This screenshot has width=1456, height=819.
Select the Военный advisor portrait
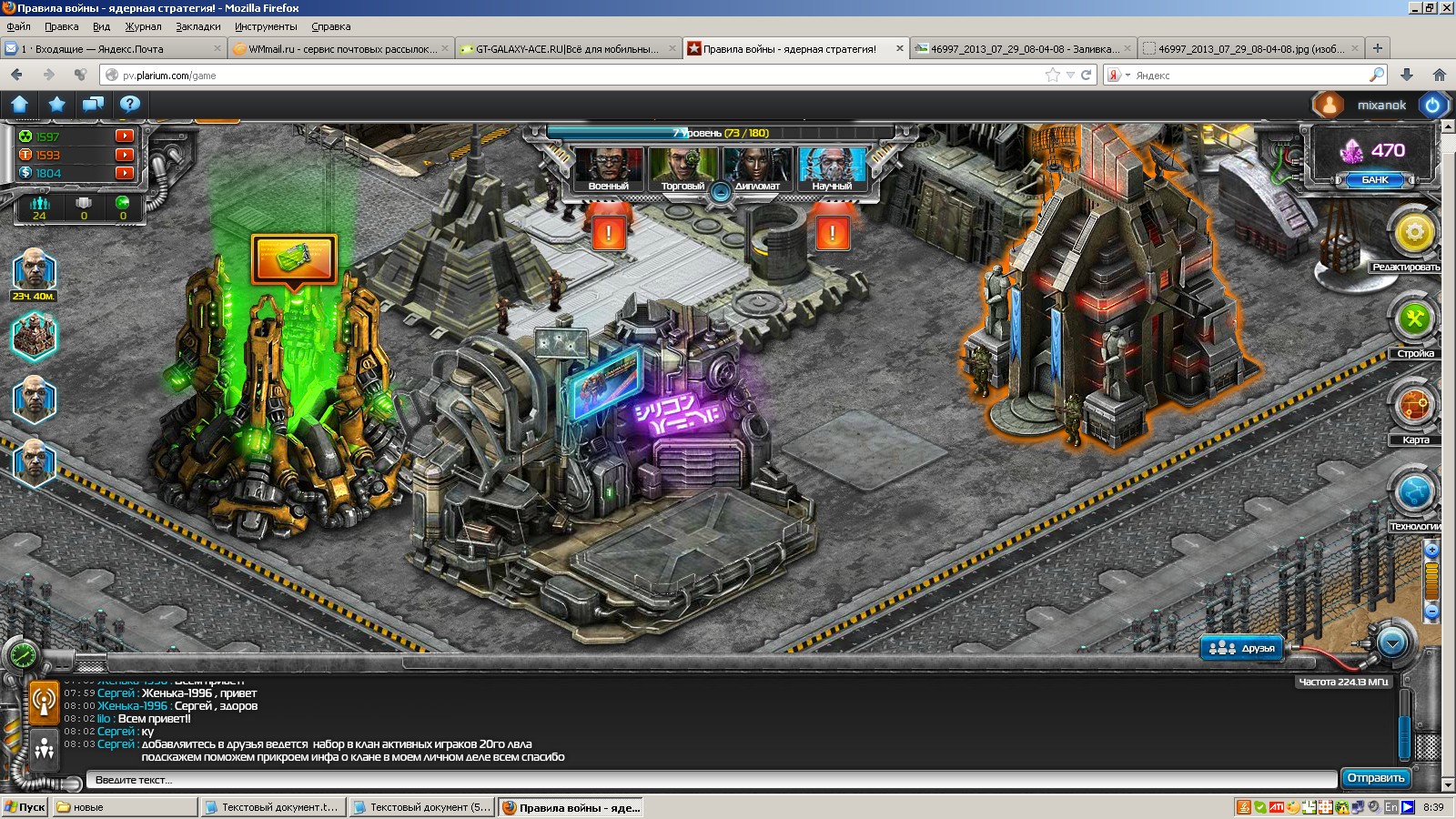[x=608, y=169]
